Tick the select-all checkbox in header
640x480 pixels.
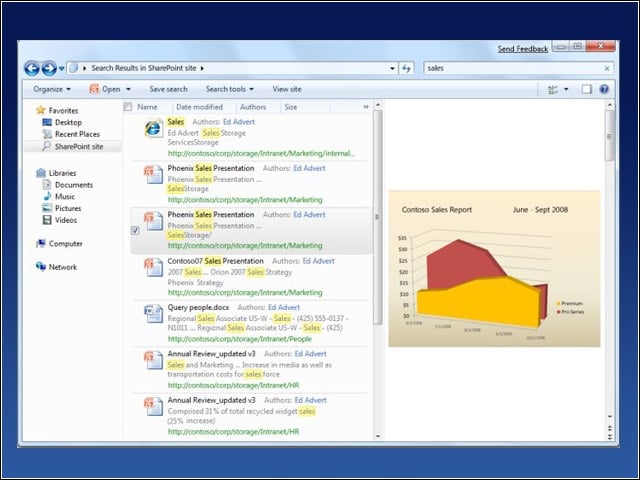pos(128,107)
